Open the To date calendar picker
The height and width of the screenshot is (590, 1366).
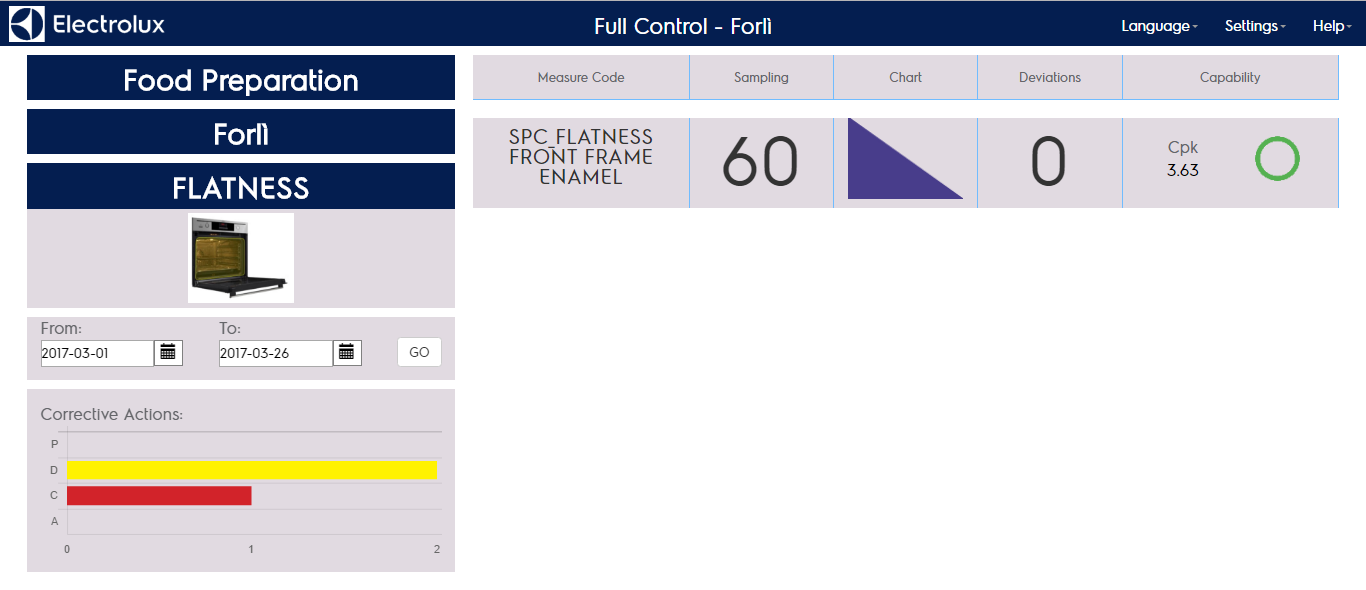(x=347, y=352)
